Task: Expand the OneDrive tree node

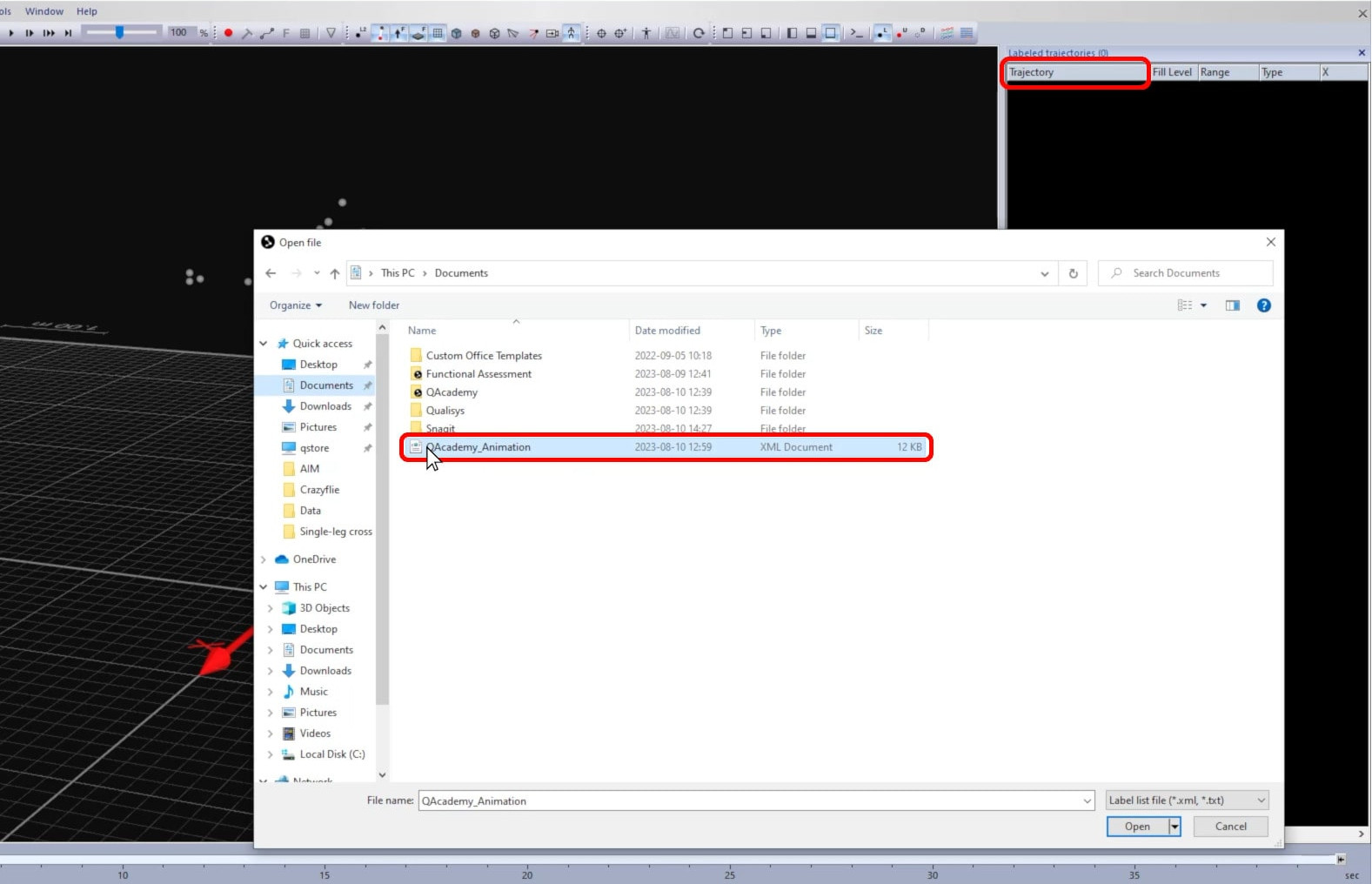Action: [x=264, y=559]
